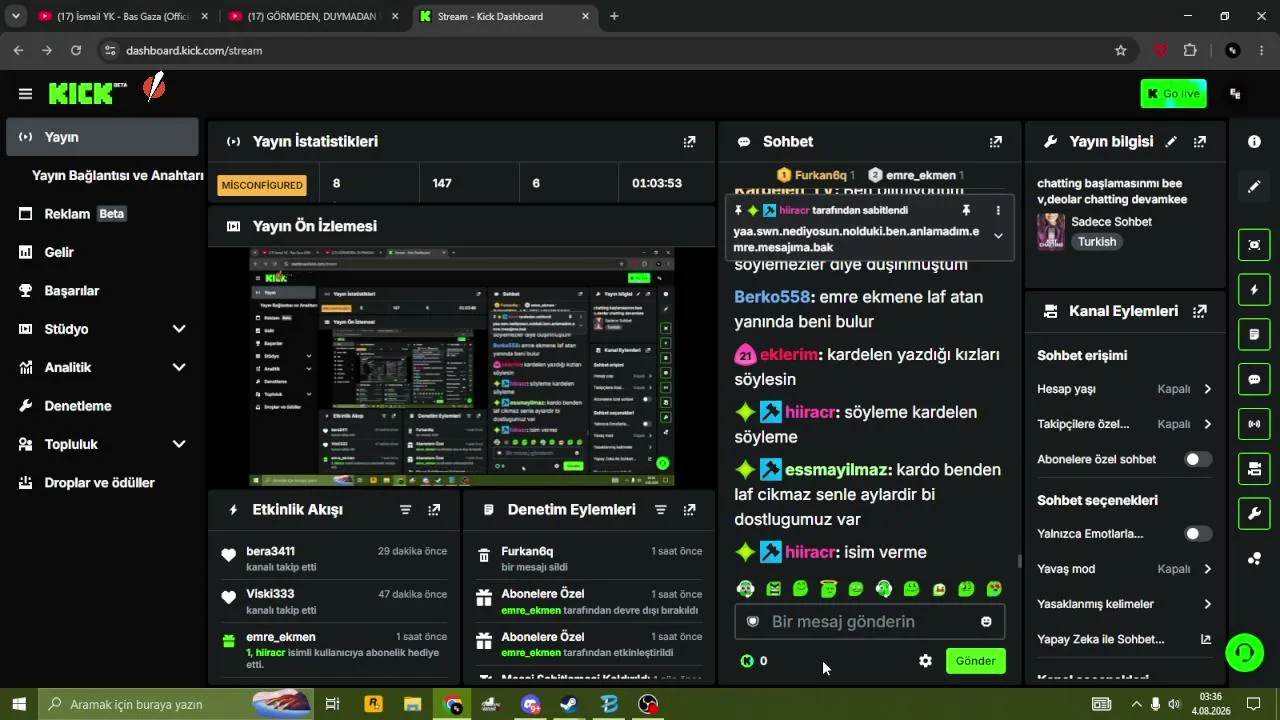
Task: Pop out the Denetim Eylemleri panel
Action: point(689,510)
